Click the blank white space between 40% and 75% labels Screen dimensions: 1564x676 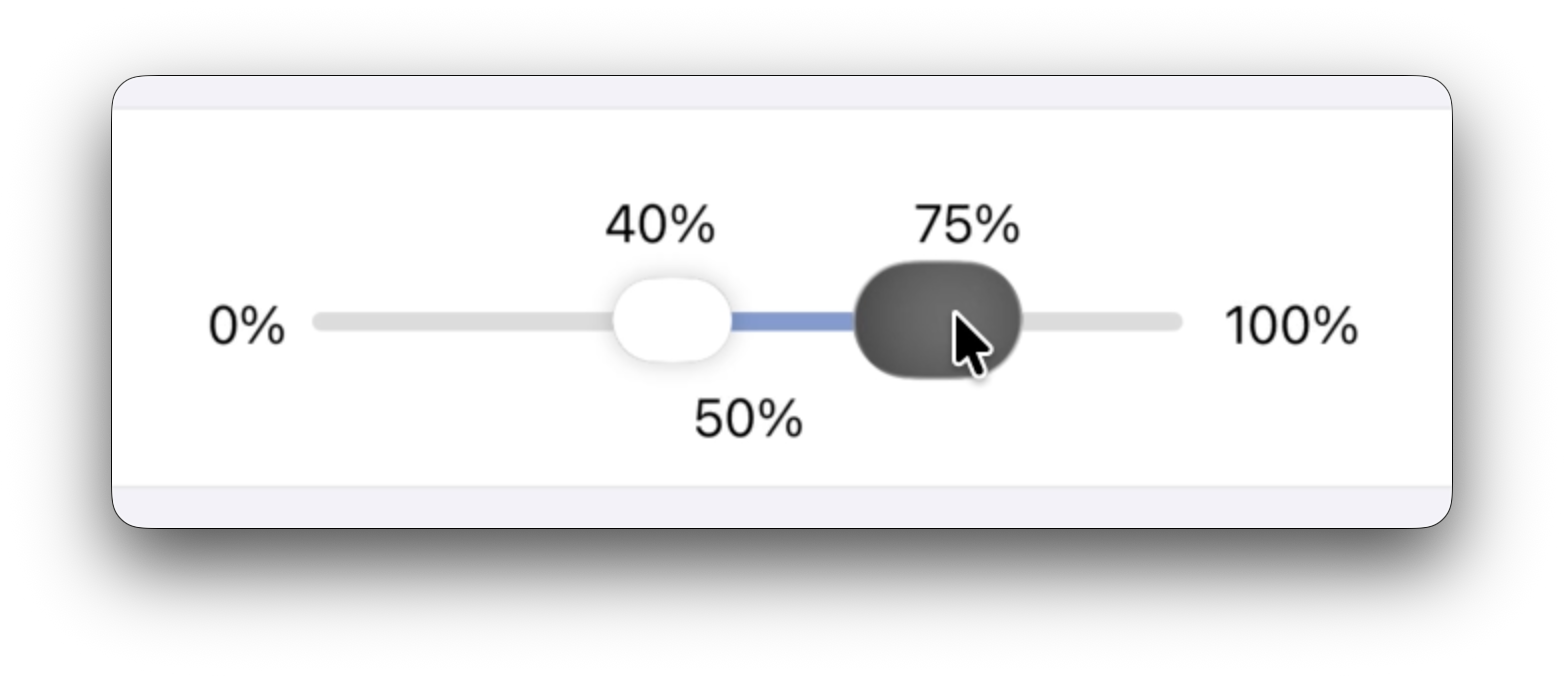click(812, 225)
